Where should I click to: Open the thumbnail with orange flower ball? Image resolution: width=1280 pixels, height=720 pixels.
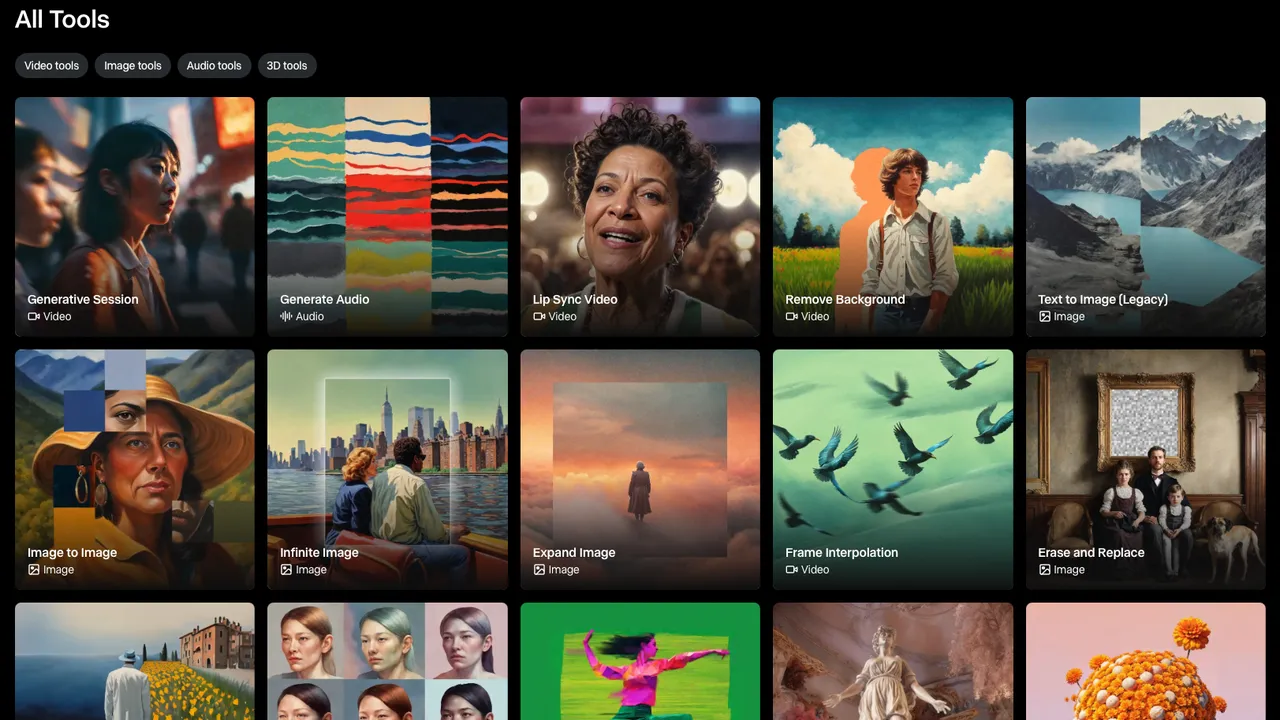1146,661
